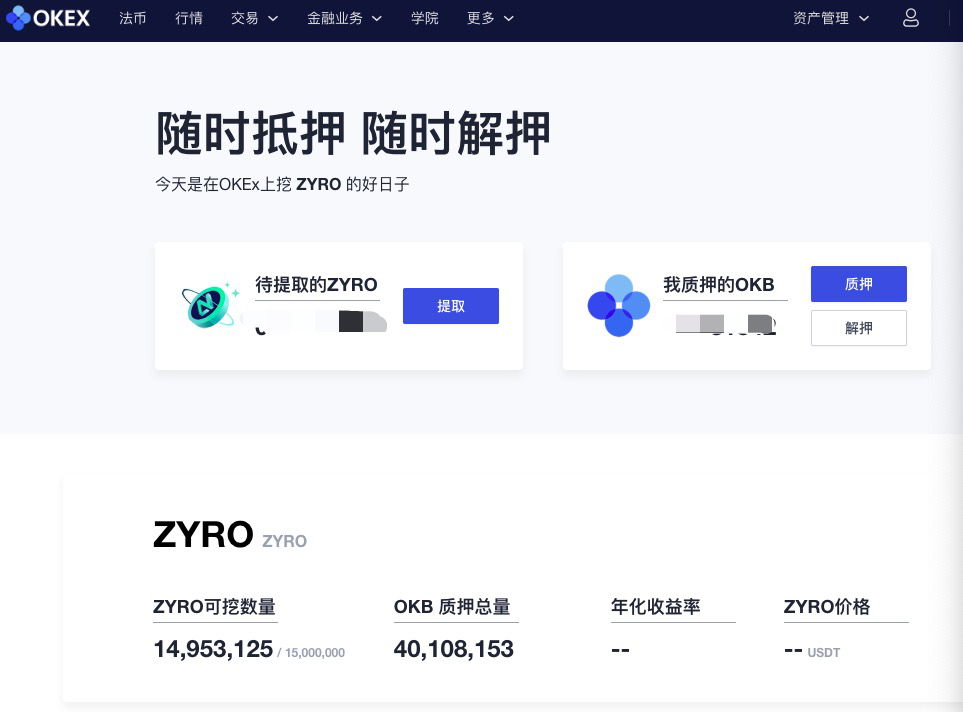
Task: Click the 提取 button to withdraw ZYRO
Action: point(451,306)
